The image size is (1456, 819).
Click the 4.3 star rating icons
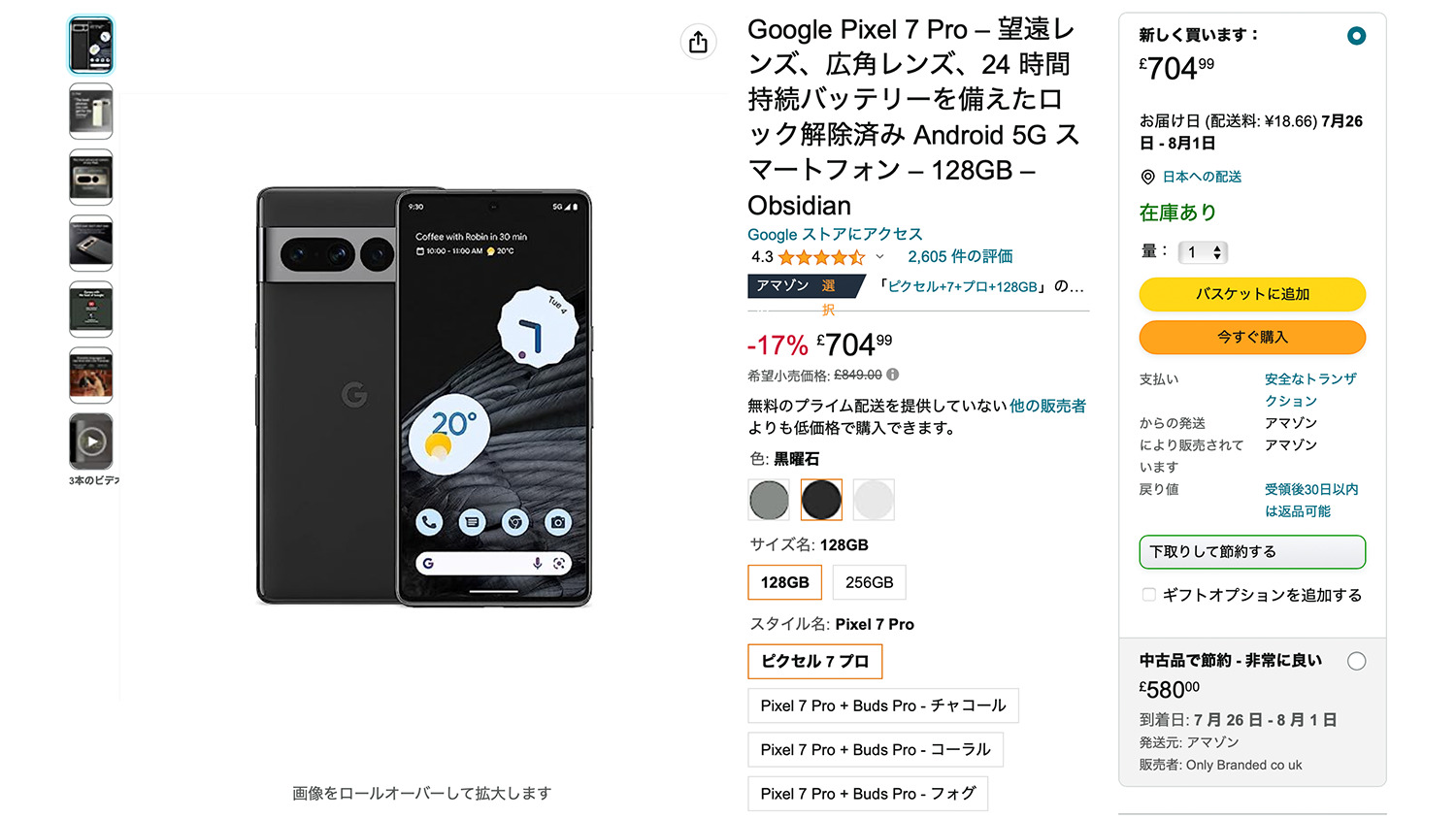click(x=821, y=257)
